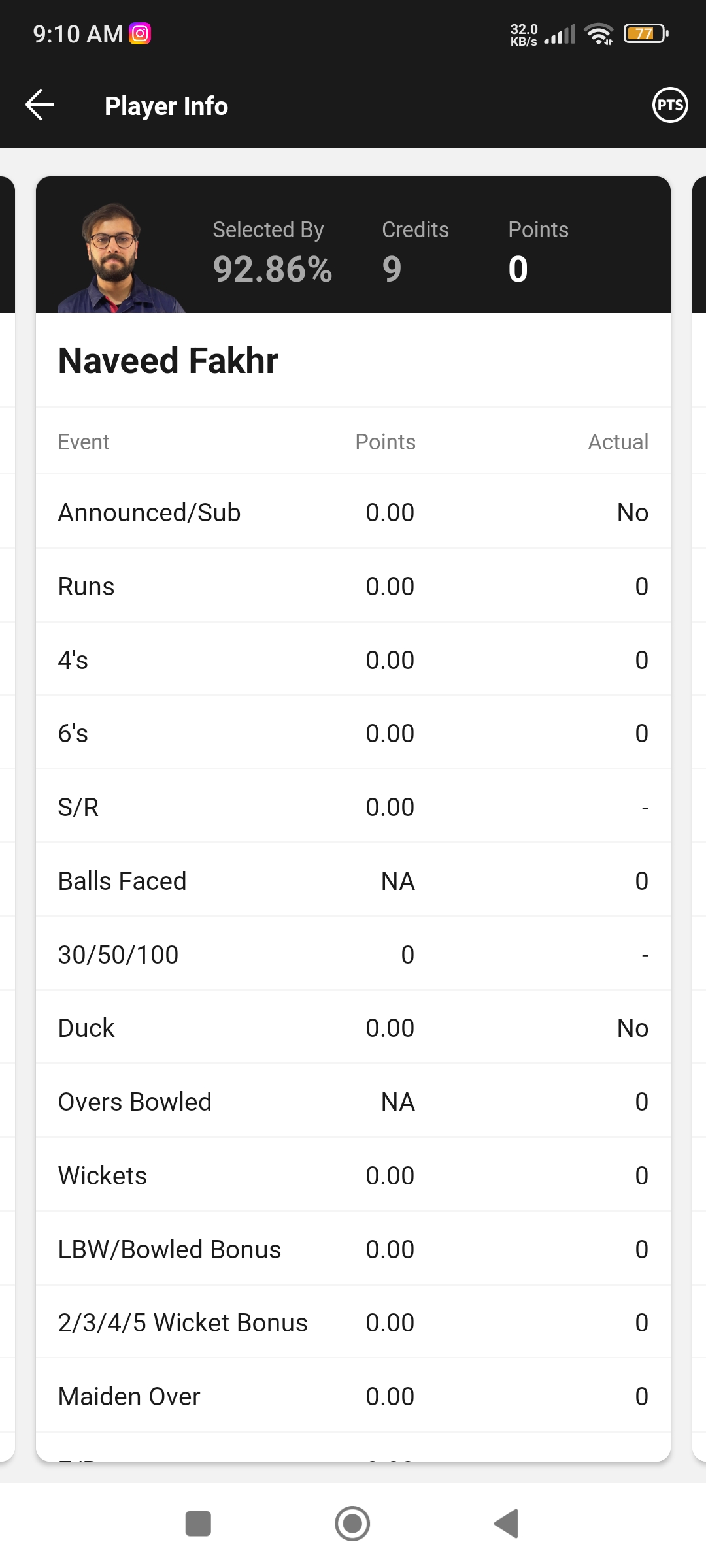Tap the battery indicator icon
This screenshot has height=1568, width=706.
[645, 33]
